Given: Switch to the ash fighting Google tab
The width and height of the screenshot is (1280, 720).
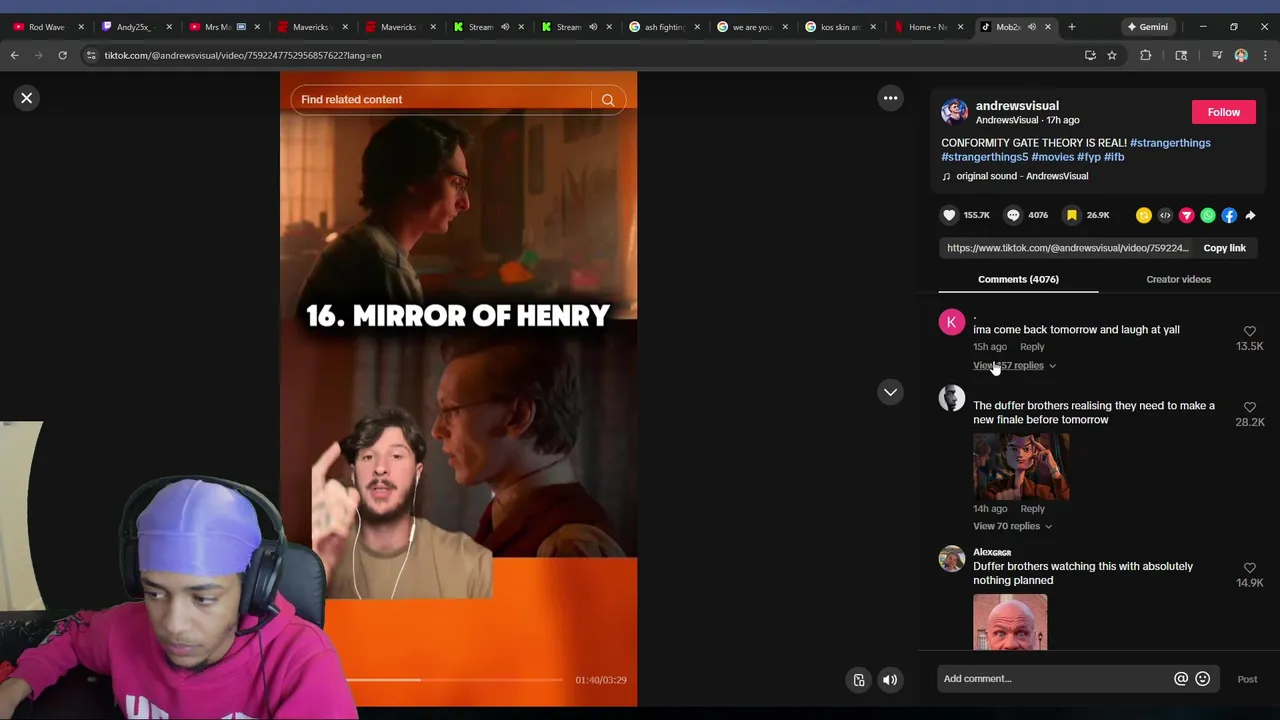Looking at the screenshot, I should 665,27.
